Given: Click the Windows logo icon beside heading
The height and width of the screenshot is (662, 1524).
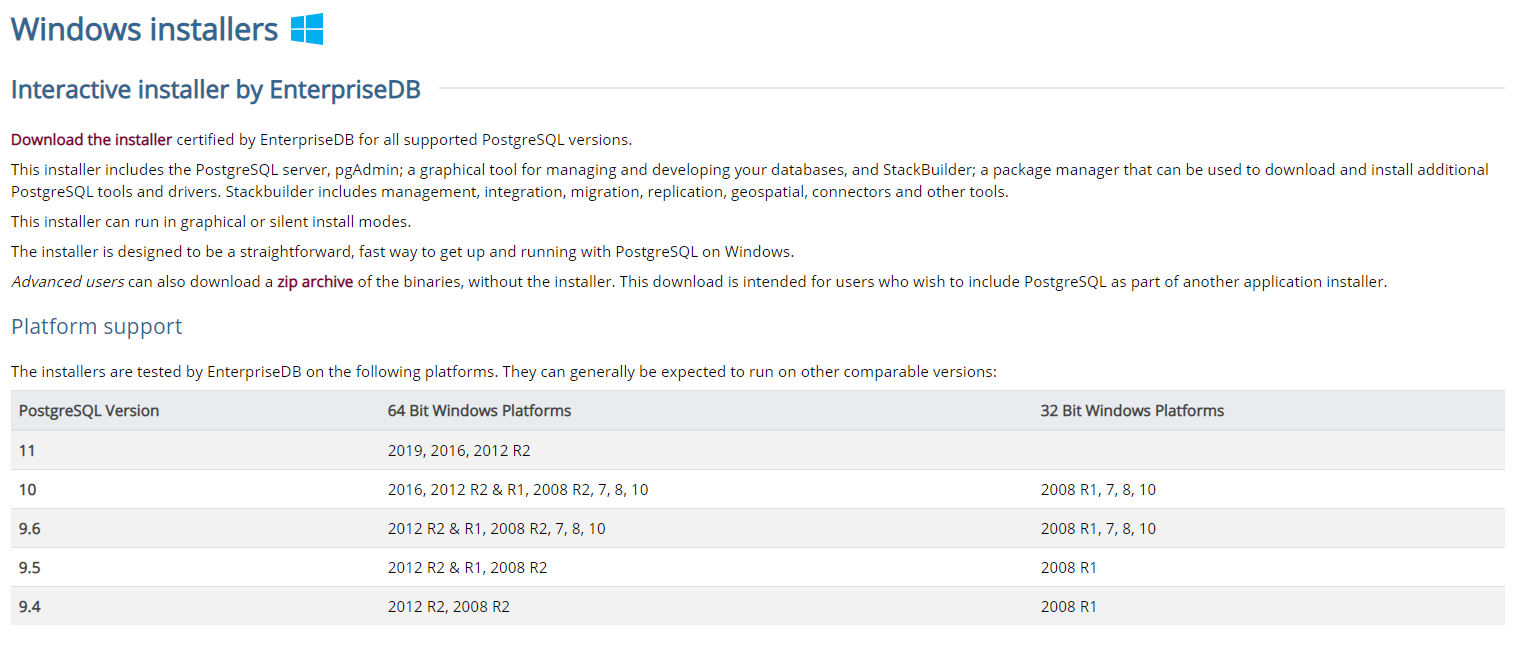Looking at the screenshot, I should pos(307,30).
